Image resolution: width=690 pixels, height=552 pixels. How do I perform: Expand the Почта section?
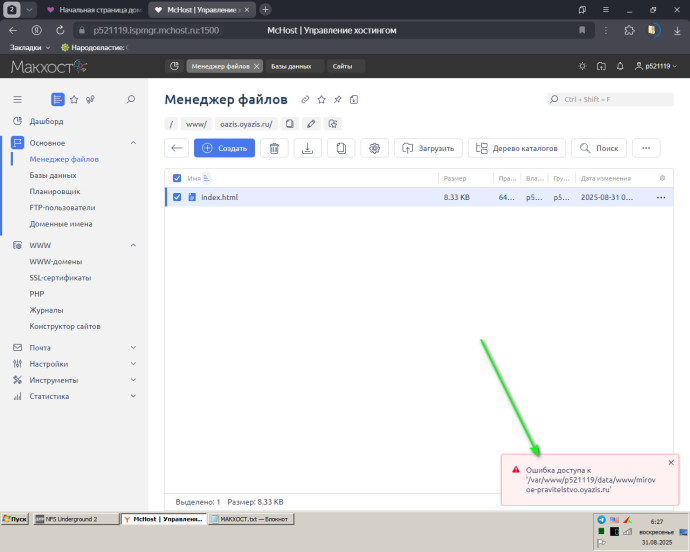click(x=133, y=347)
